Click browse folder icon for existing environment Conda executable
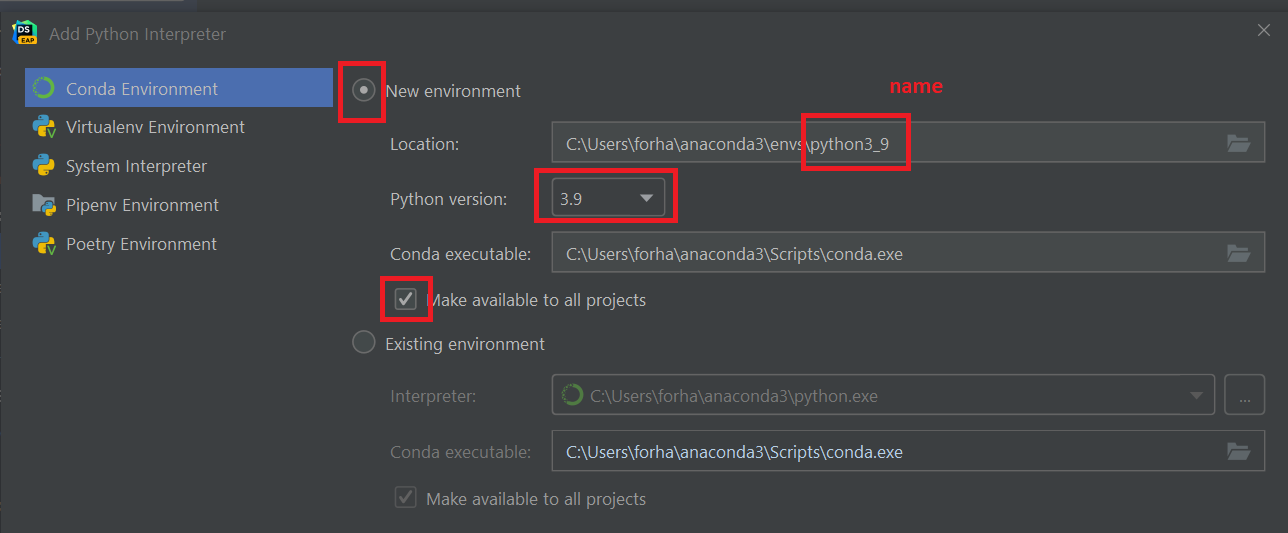The image size is (1288, 533). (1238, 452)
